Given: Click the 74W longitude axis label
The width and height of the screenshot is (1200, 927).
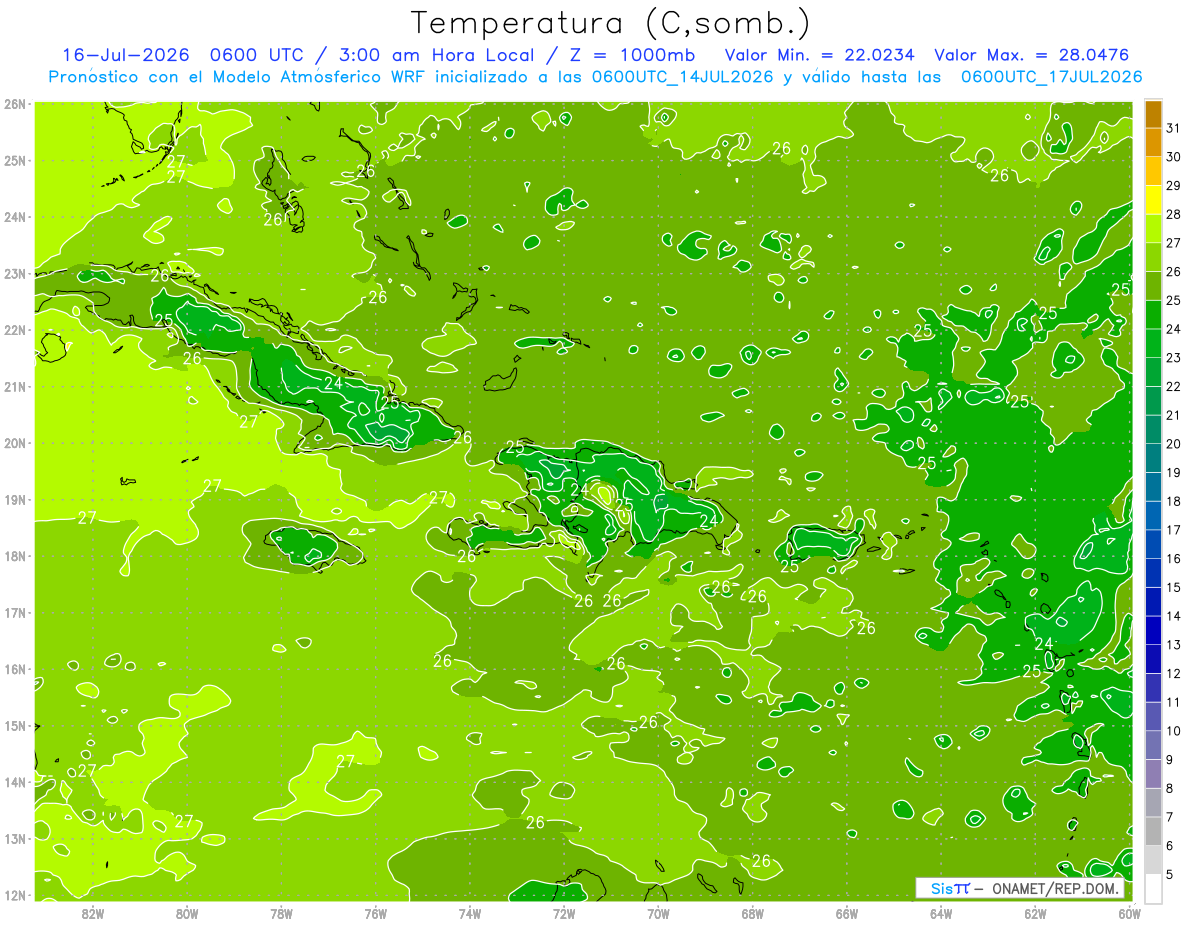Looking at the screenshot, I should 470,913.
